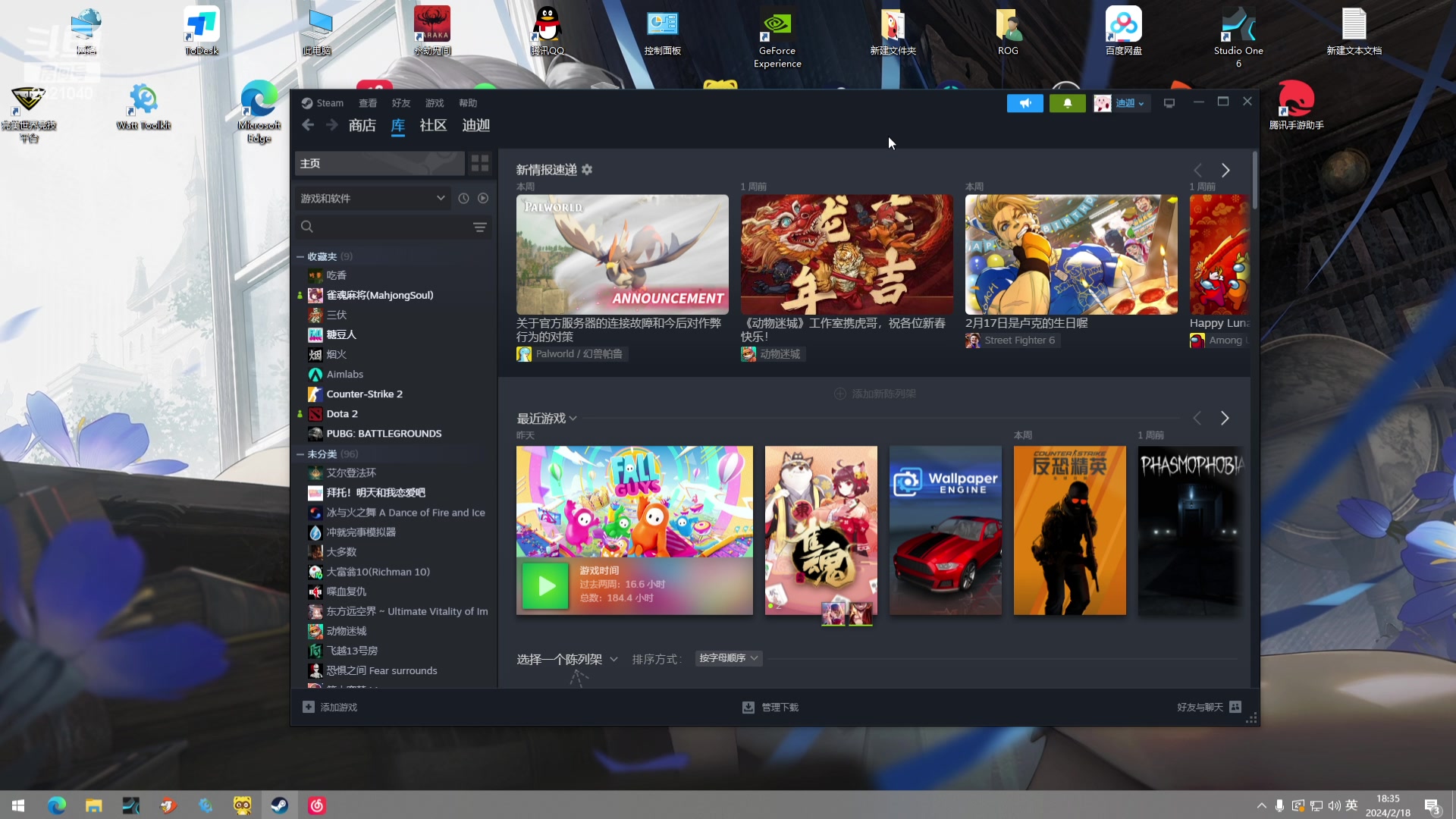The image size is (1456, 819).
Task: Toggle the ready-to-play filter icon
Action: click(483, 198)
